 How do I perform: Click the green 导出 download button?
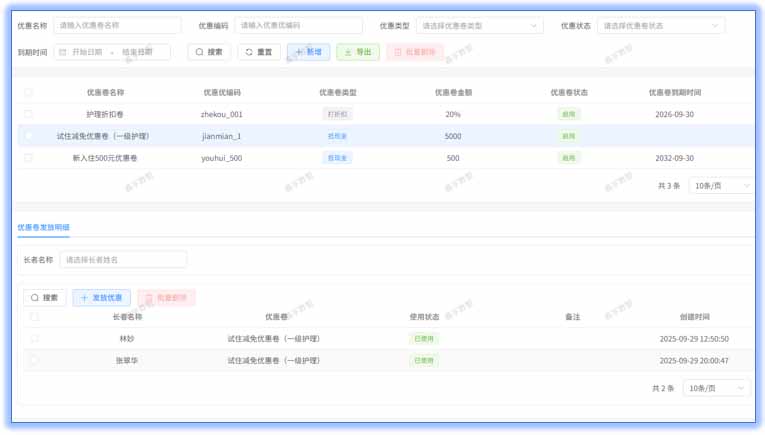[357, 52]
